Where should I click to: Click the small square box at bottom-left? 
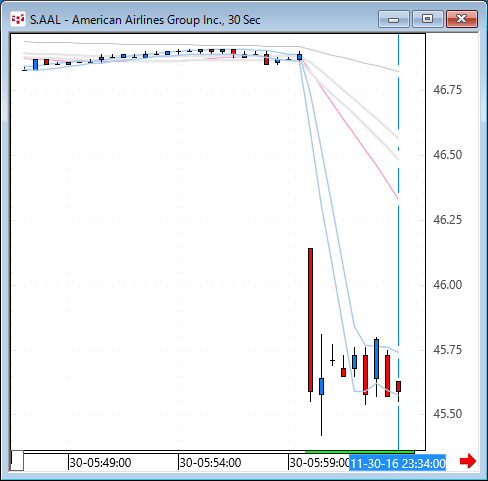tap(17, 460)
